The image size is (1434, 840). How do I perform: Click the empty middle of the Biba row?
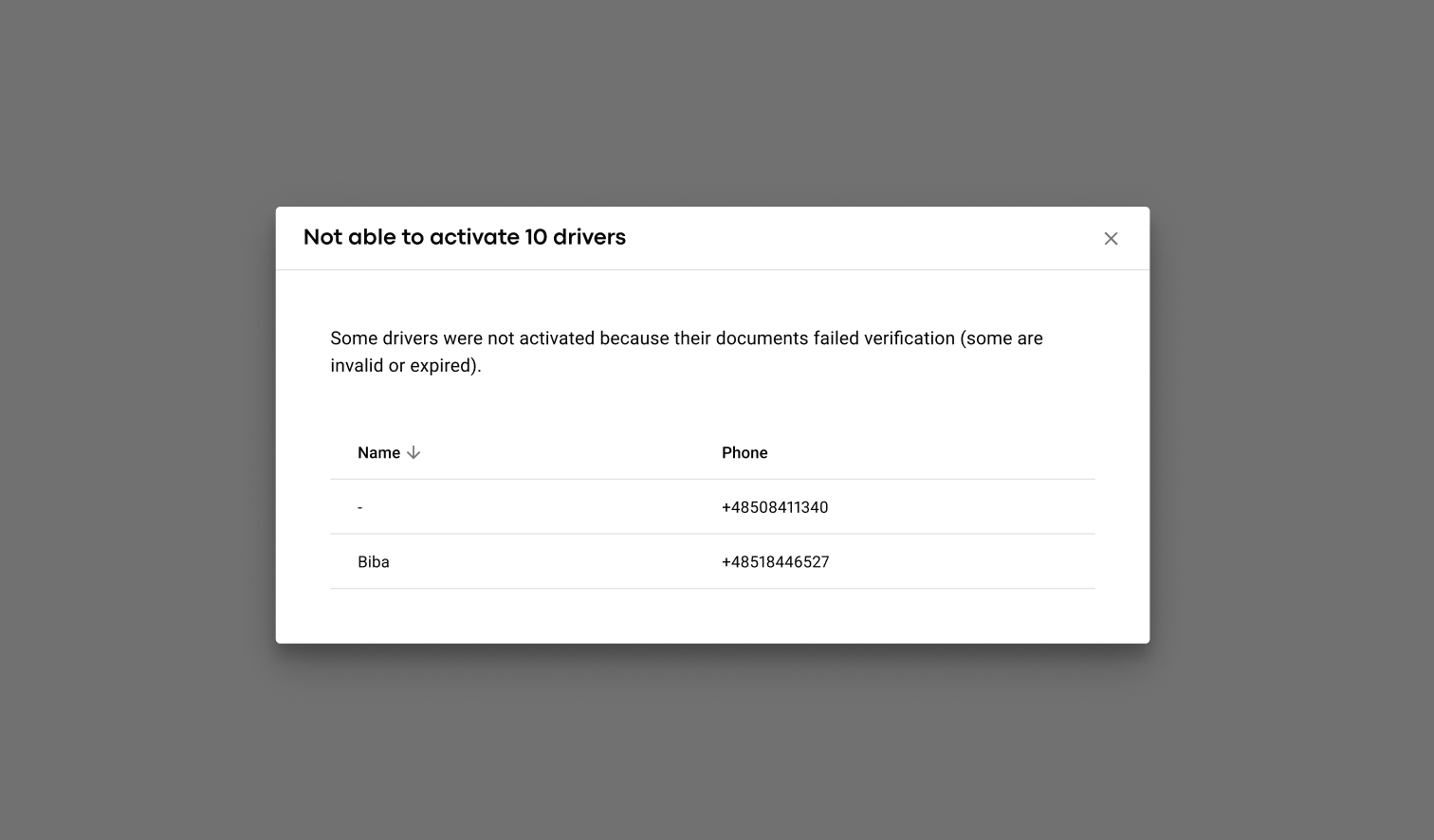coord(550,562)
